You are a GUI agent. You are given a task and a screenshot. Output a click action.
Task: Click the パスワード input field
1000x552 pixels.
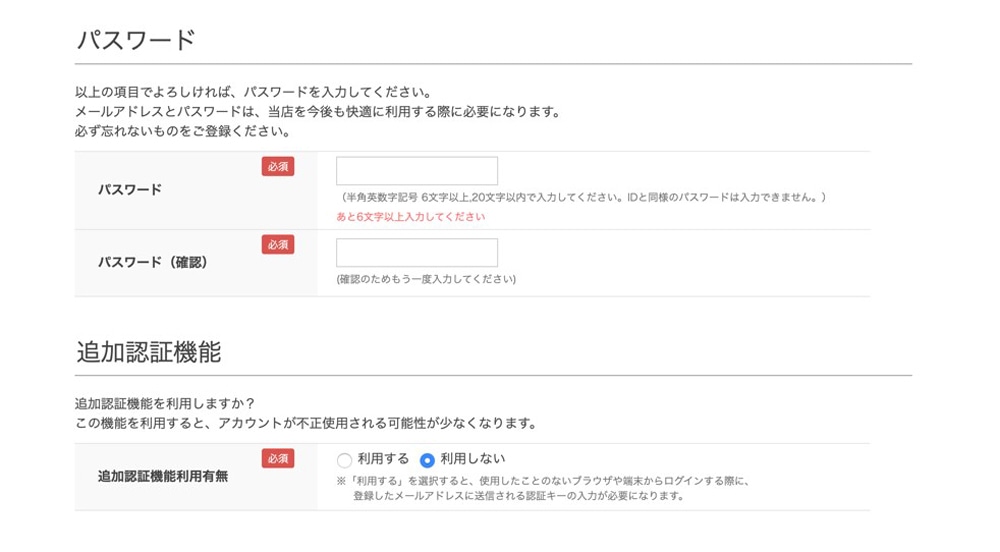coord(417,171)
